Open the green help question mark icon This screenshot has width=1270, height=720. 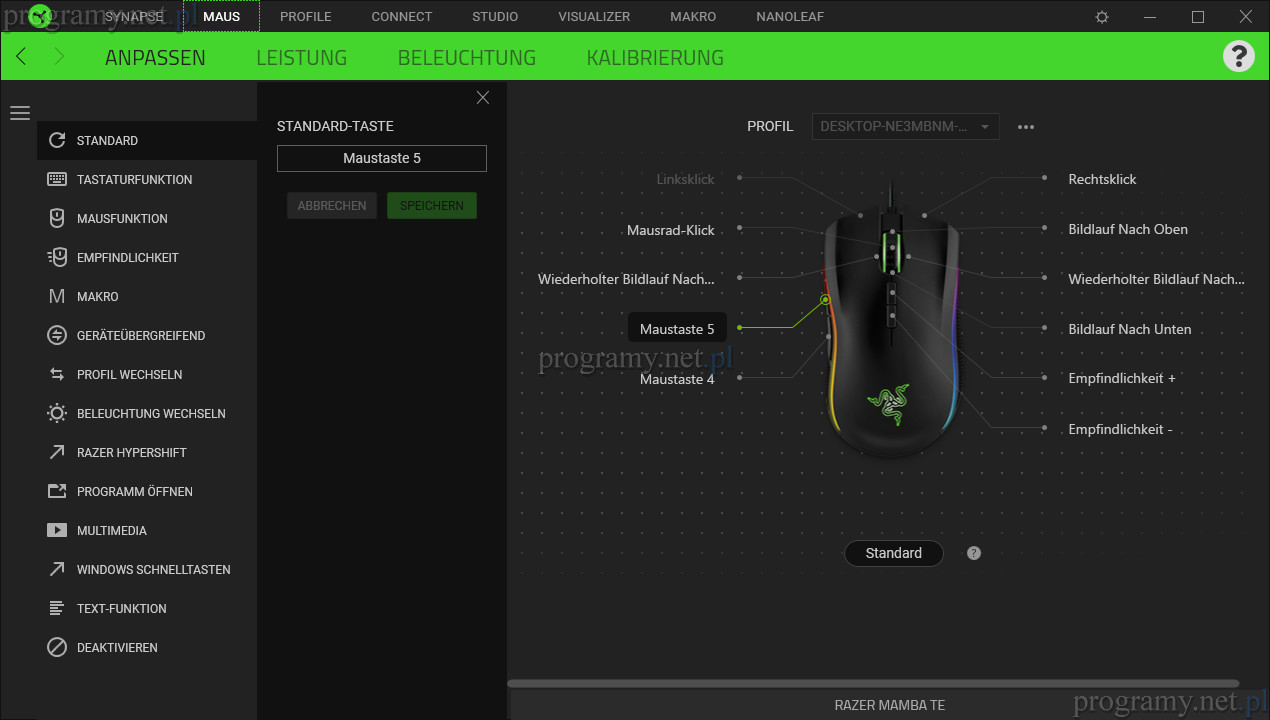(x=1238, y=56)
